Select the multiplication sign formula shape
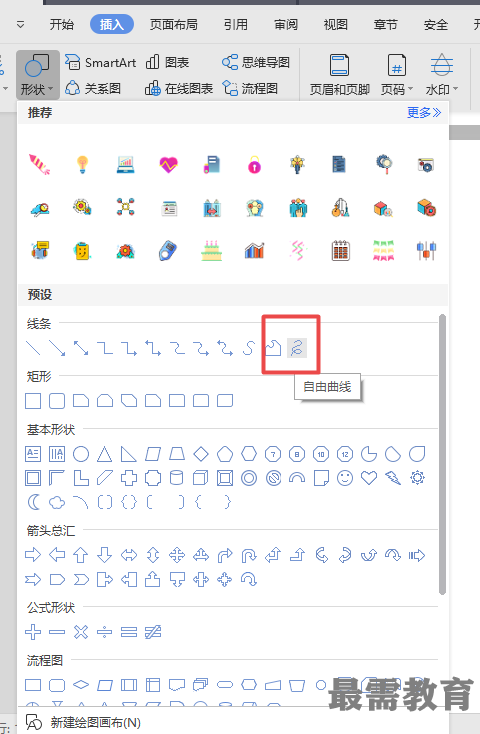The width and height of the screenshot is (480, 734). [x=81, y=632]
